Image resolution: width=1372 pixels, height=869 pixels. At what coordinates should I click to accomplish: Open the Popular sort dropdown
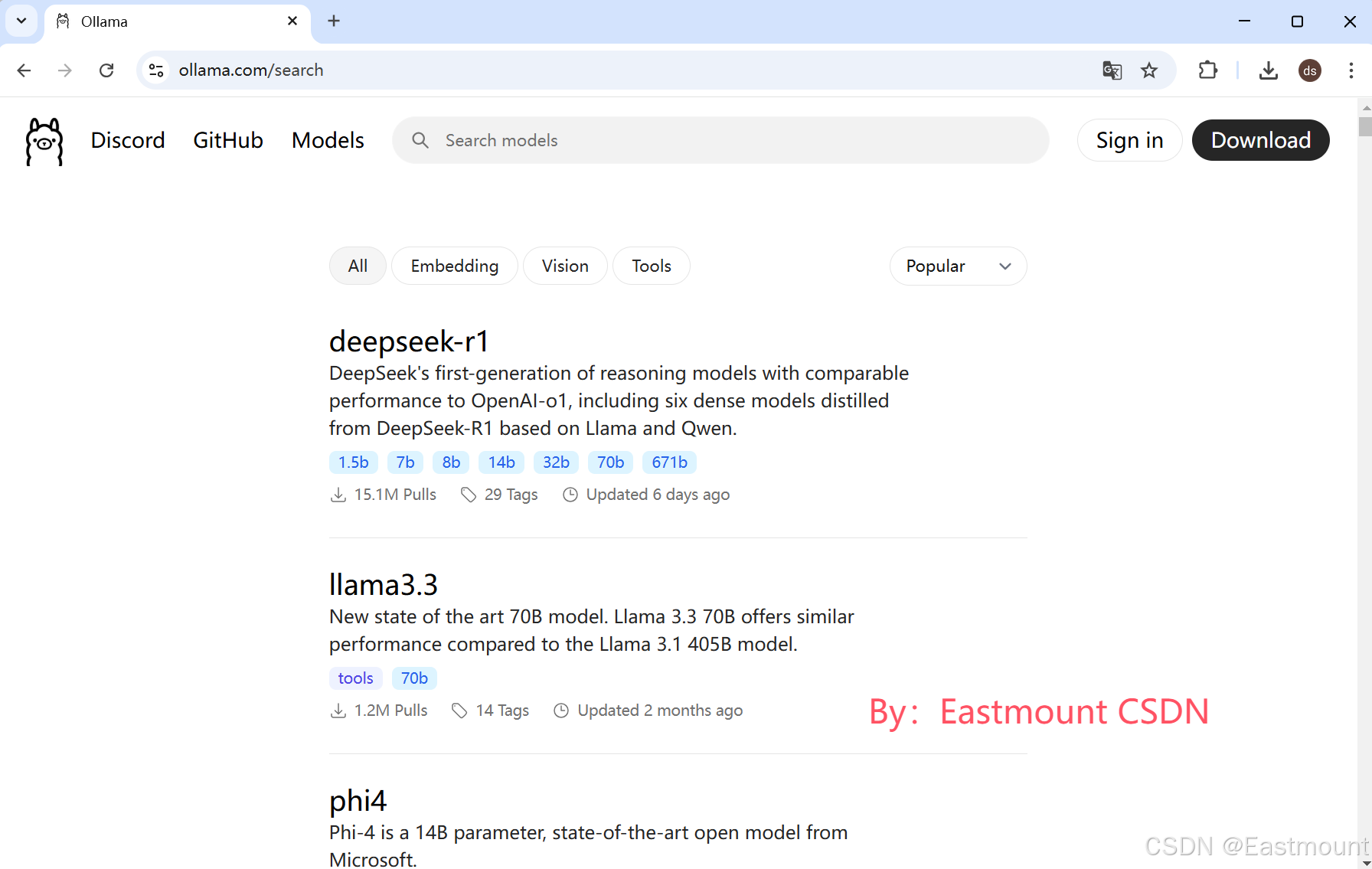[x=958, y=266]
